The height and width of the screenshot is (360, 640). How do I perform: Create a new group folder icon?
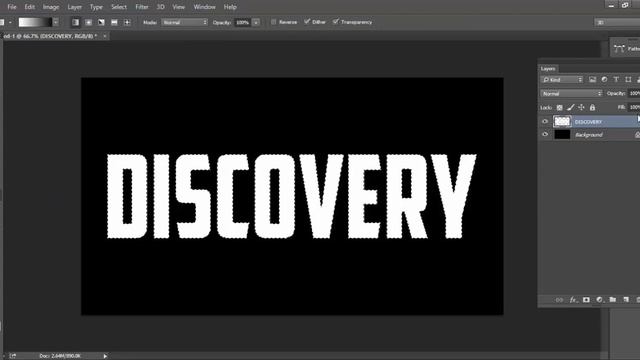612,300
